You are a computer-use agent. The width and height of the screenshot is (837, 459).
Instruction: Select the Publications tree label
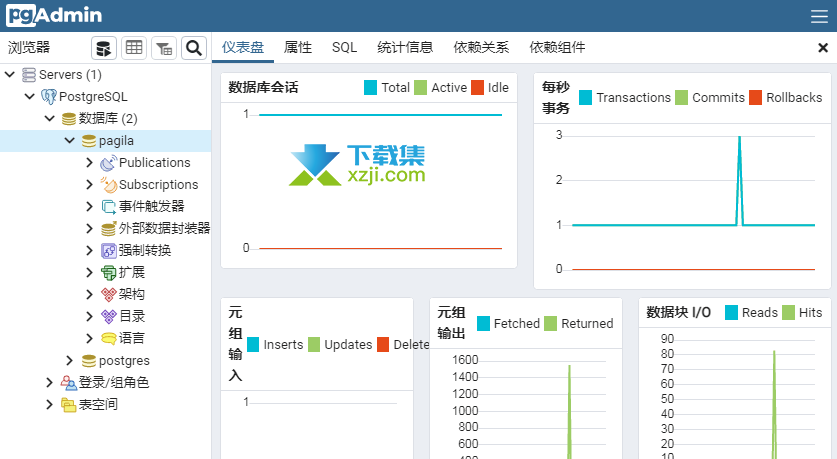(155, 163)
